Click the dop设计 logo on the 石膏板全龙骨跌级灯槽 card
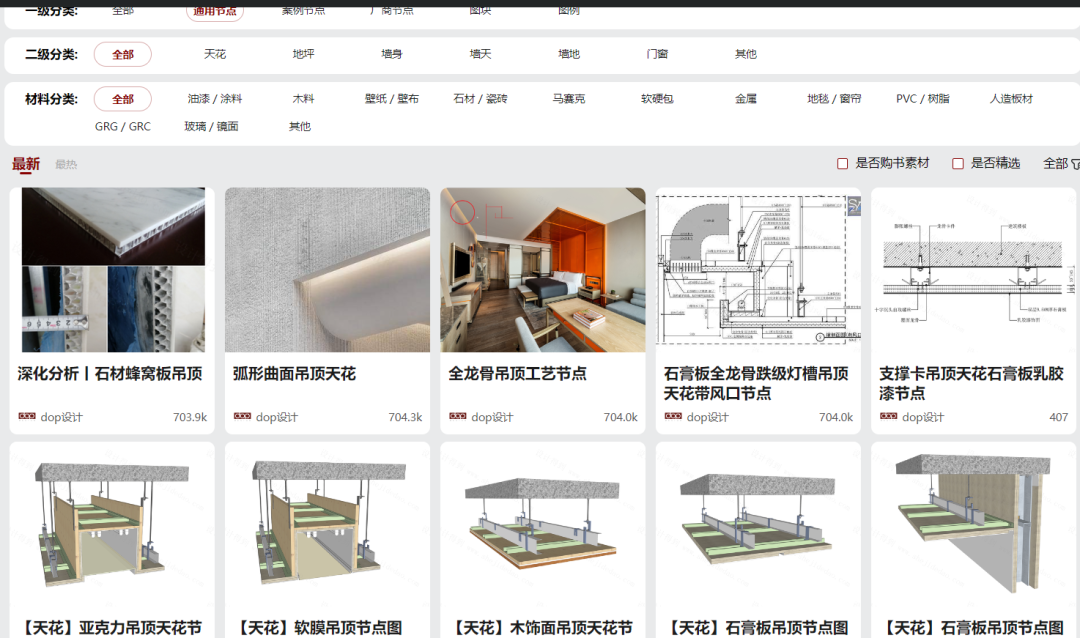Image resolution: width=1080 pixels, height=638 pixels. click(x=673, y=417)
